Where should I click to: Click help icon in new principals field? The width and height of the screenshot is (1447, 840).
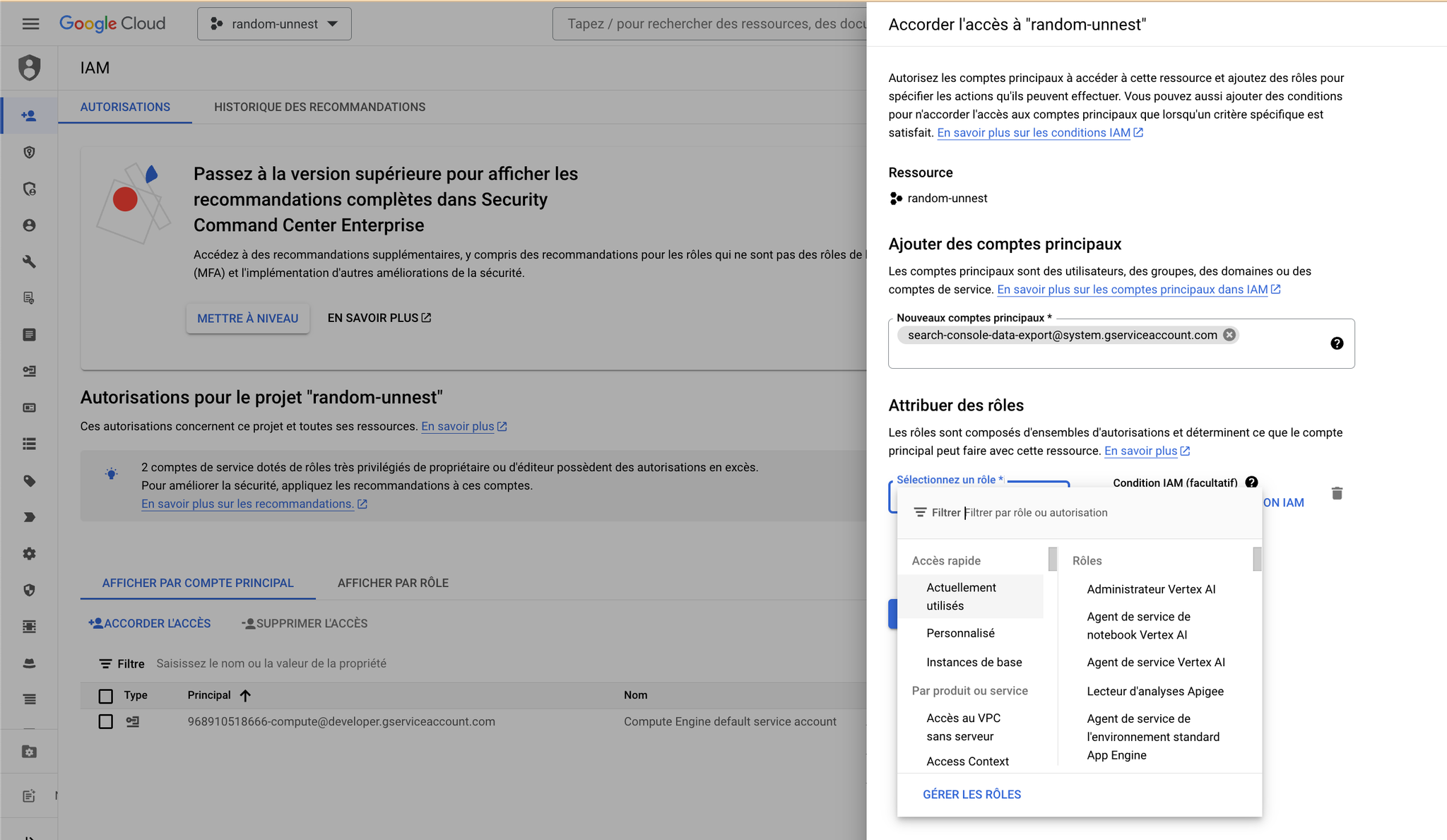coord(1337,343)
